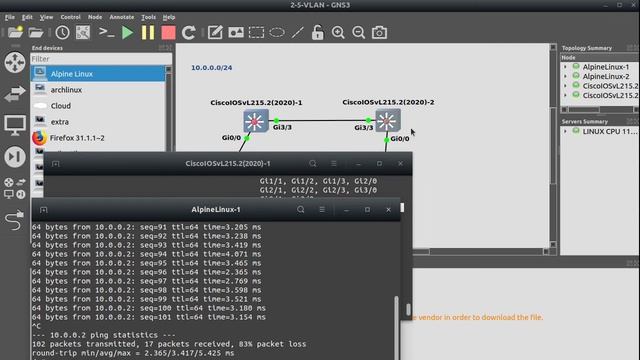Browse all devices in sidebar

click(x=15, y=188)
